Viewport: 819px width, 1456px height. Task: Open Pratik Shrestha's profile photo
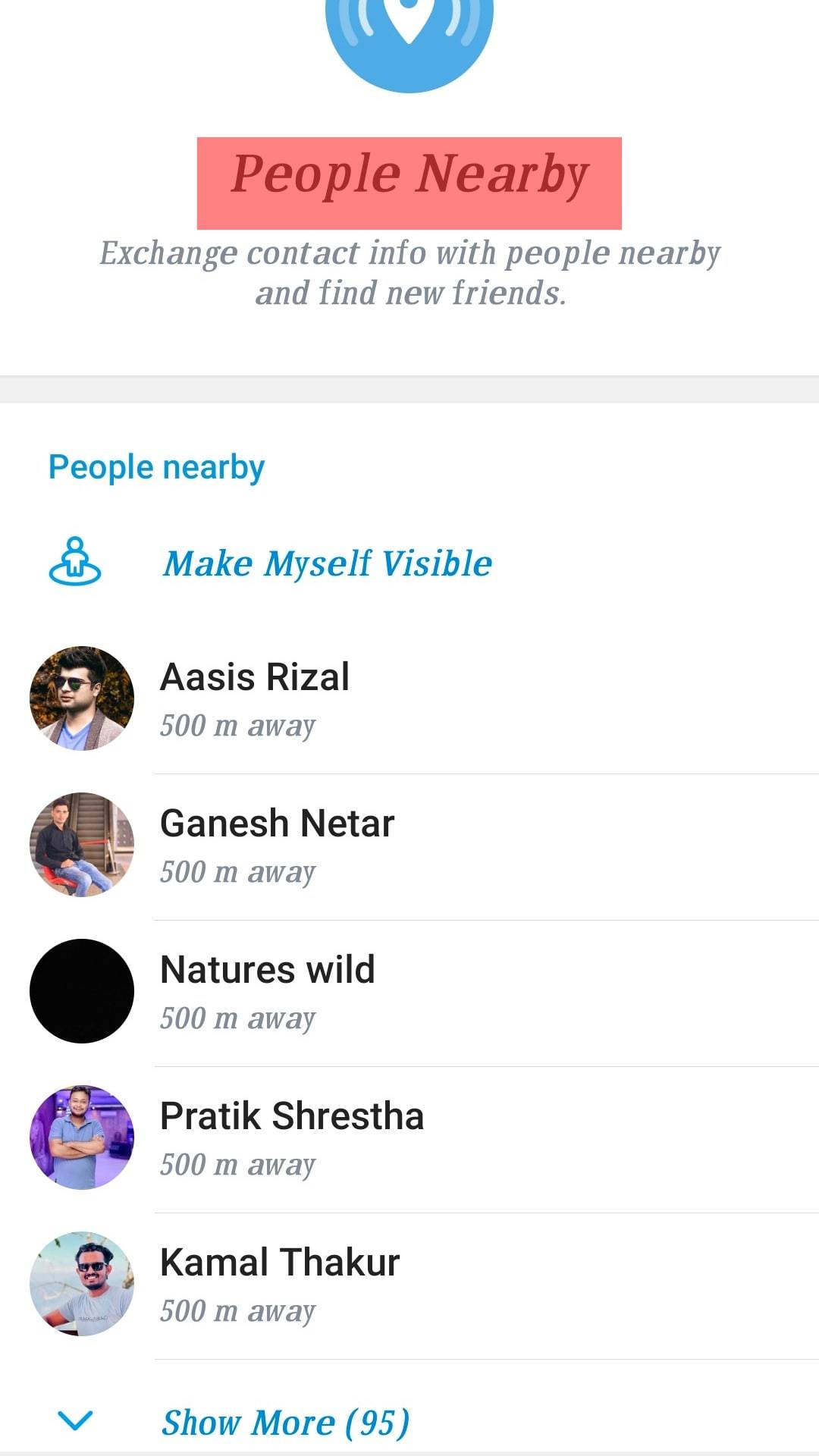(x=82, y=1137)
